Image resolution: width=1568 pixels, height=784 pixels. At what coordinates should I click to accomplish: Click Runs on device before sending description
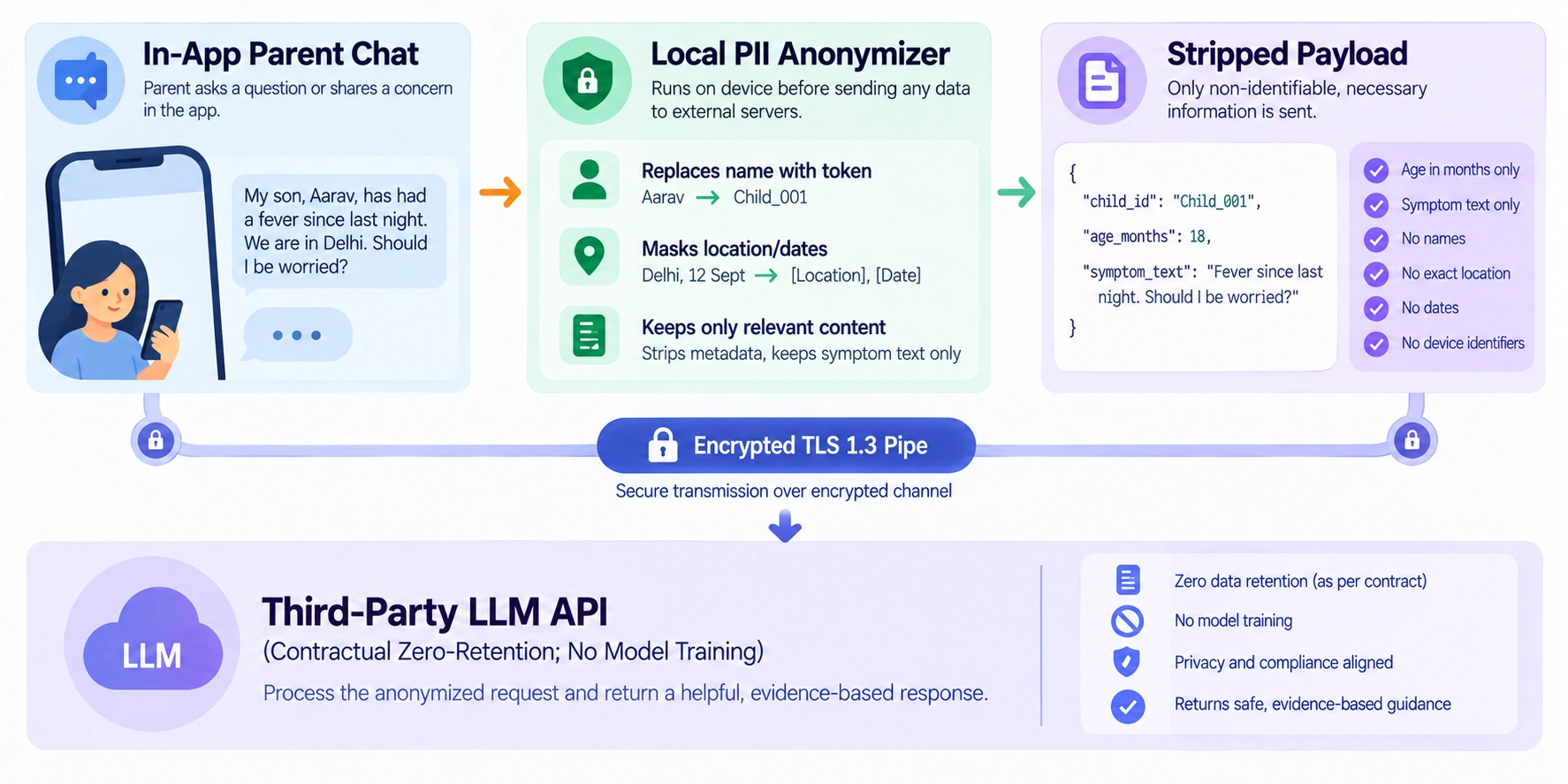811,100
